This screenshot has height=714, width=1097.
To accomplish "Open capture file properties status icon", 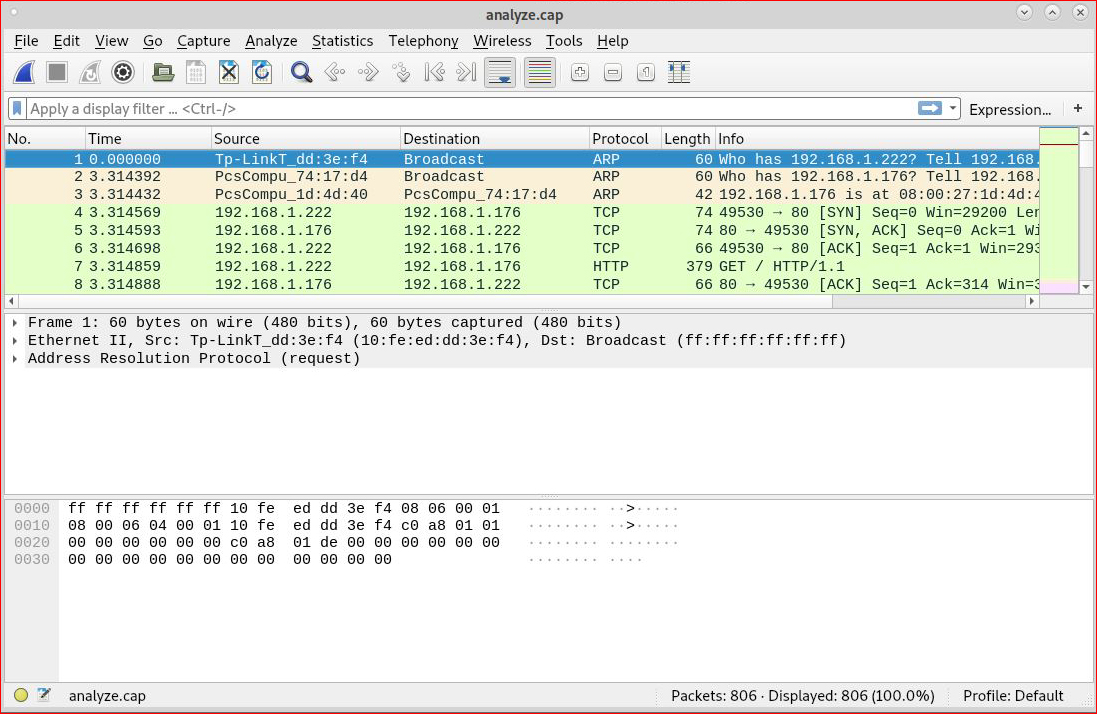I will pyautogui.click(x=44, y=695).
